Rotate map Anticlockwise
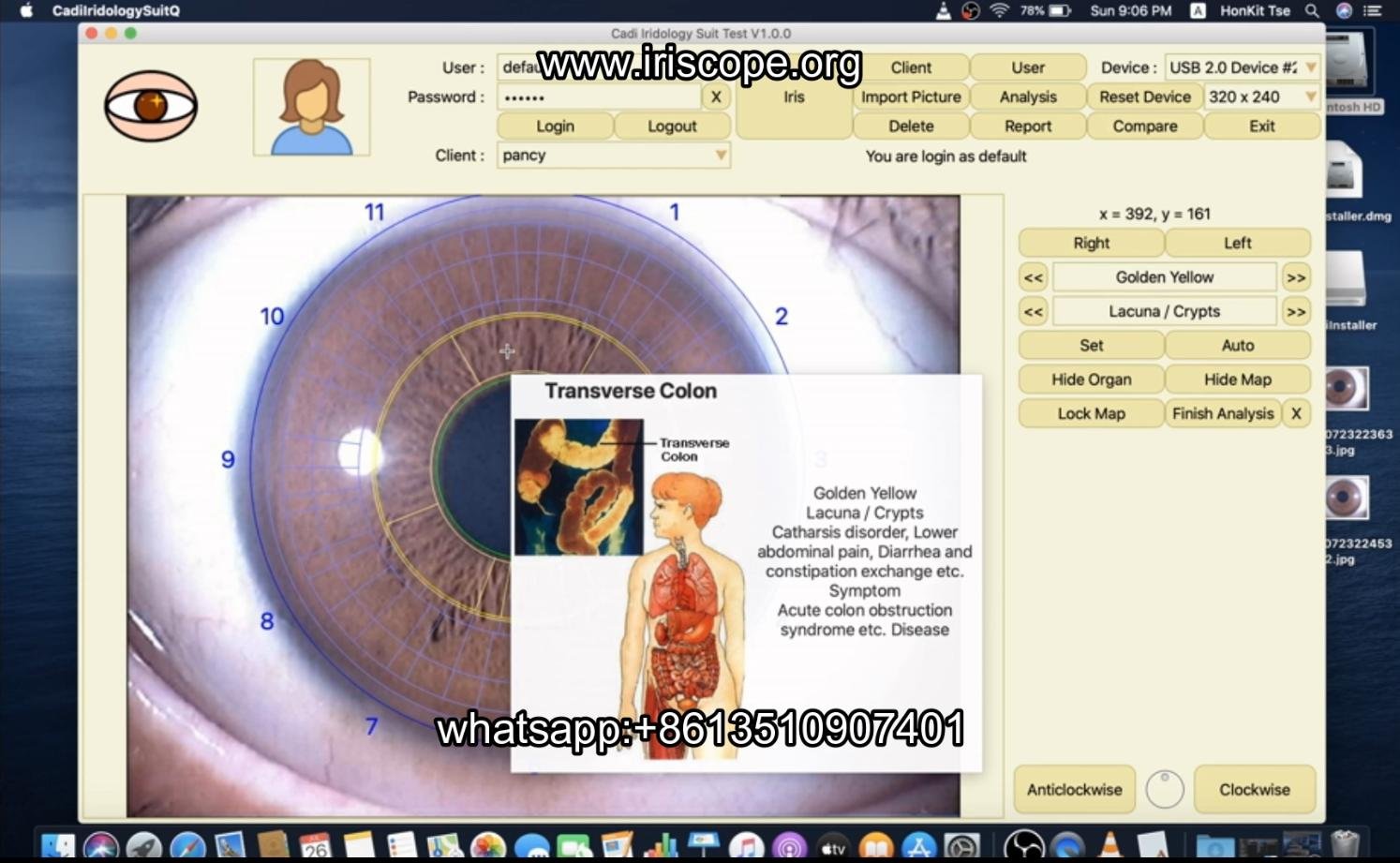This screenshot has width=1400, height=863. 1075,789
